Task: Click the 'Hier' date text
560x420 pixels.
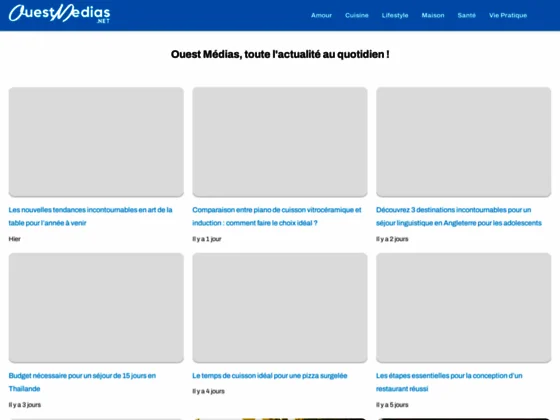Action: tap(15, 239)
